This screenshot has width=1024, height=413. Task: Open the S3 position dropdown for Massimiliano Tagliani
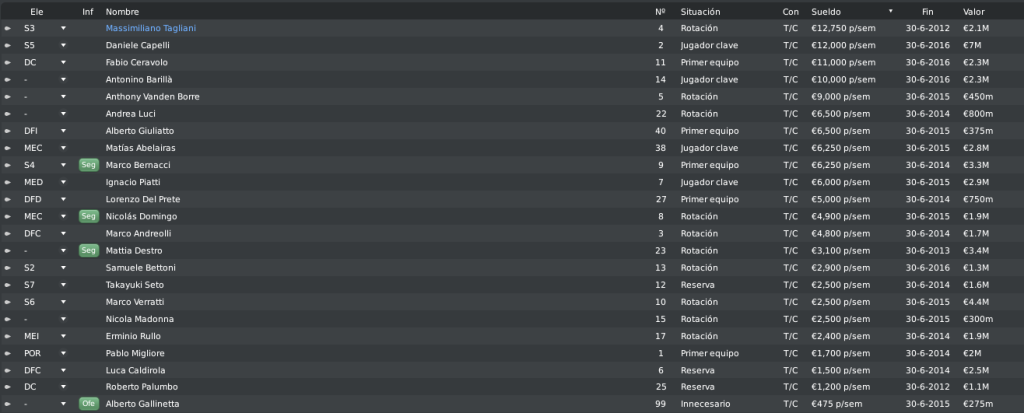tap(63, 29)
